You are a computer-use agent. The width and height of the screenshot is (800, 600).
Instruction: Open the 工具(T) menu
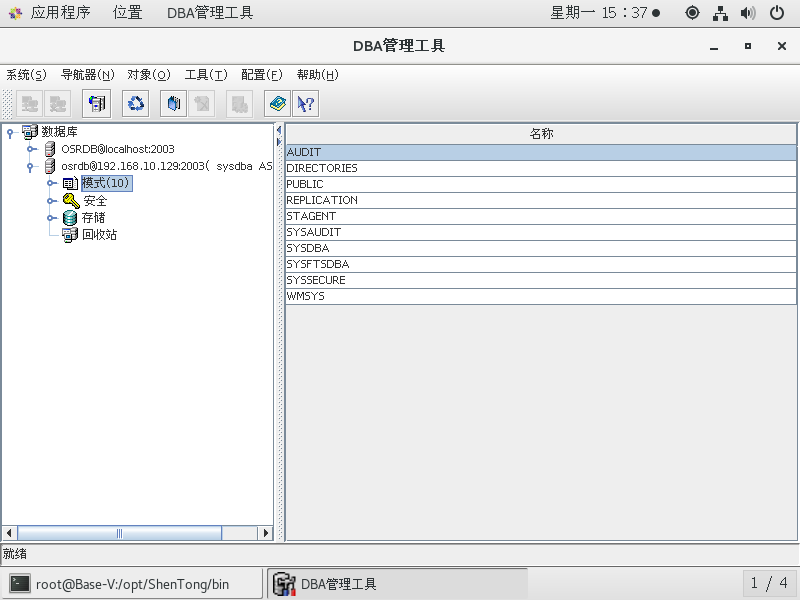point(205,75)
